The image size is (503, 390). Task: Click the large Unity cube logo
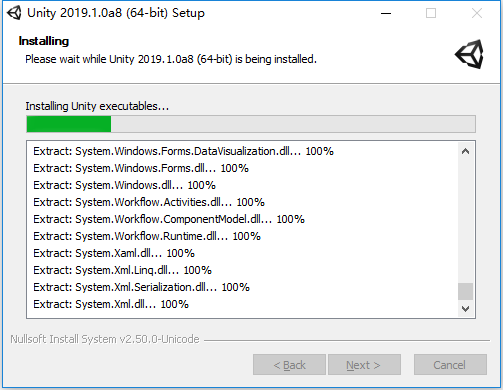(x=469, y=54)
